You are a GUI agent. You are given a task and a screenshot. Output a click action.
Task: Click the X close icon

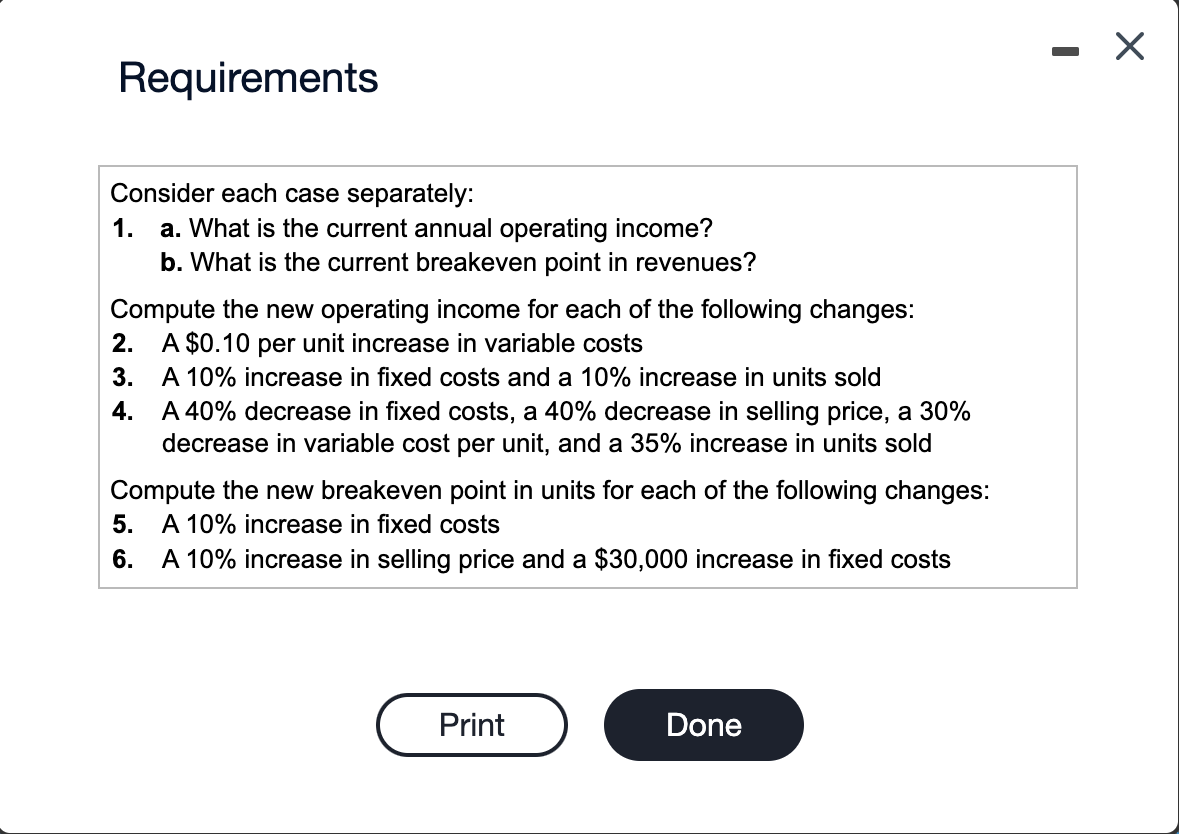pyautogui.click(x=1129, y=46)
